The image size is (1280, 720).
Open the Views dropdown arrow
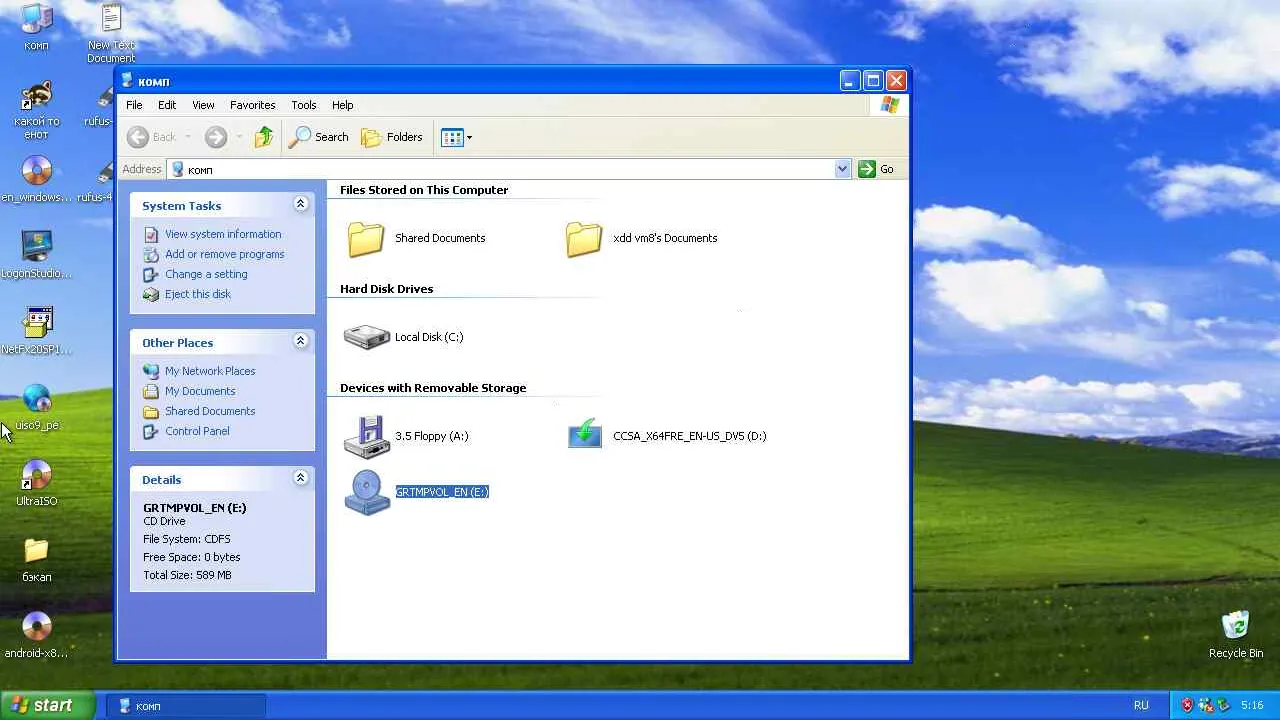(469, 137)
